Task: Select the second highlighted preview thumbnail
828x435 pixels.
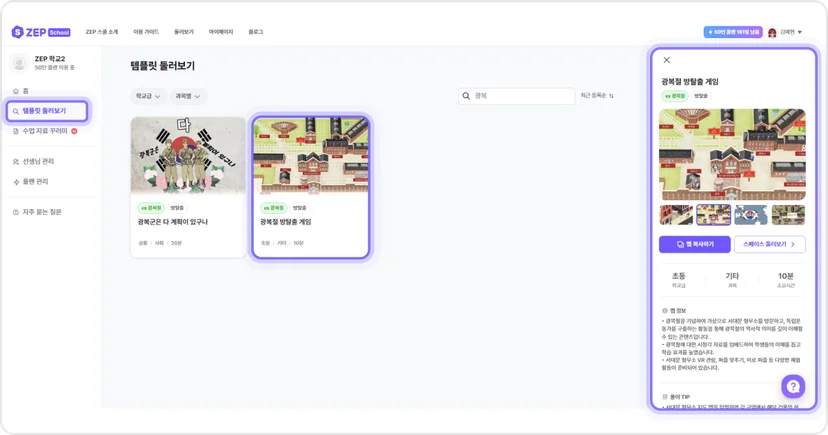Action: pos(713,215)
